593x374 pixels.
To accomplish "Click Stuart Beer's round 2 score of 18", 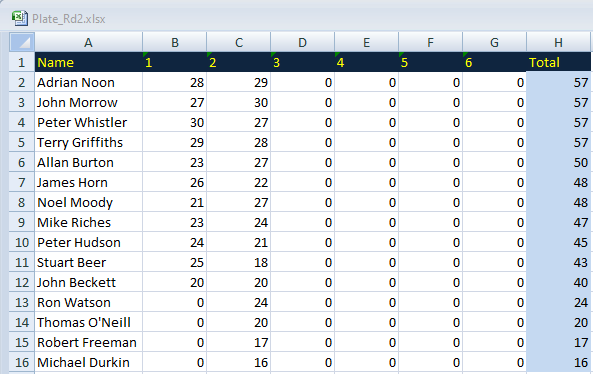I will (238, 262).
